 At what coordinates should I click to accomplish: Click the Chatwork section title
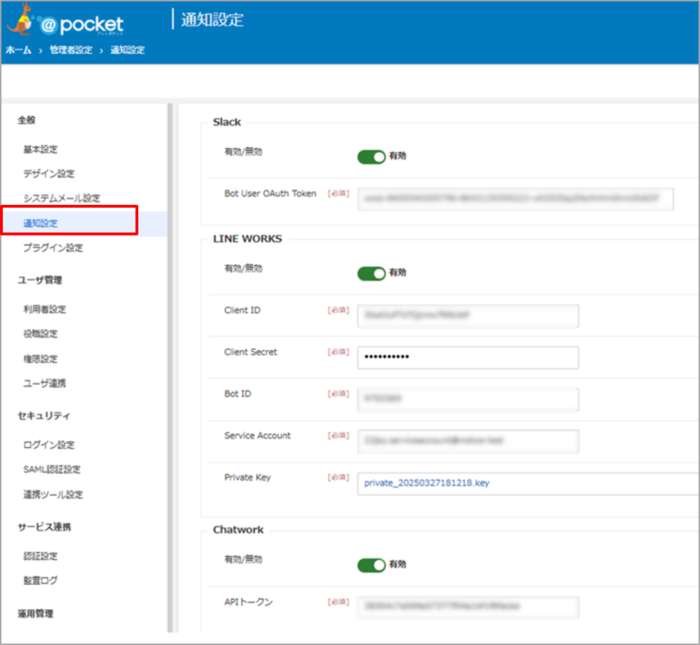tap(238, 530)
